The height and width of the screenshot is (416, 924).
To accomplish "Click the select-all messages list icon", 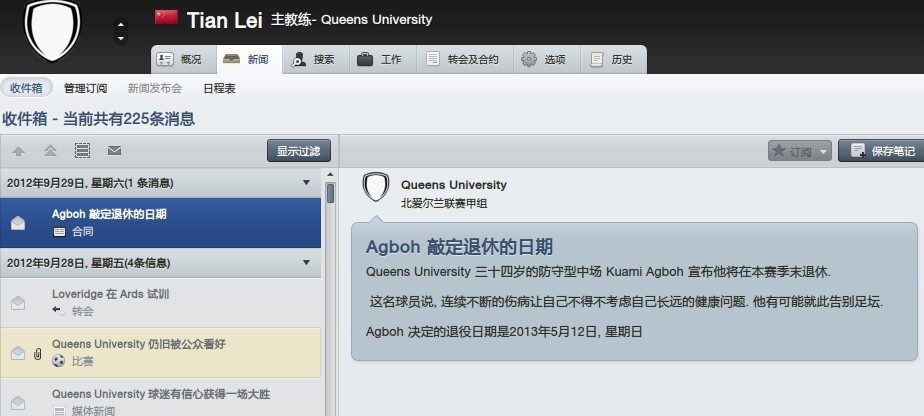I will coord(82,151).
